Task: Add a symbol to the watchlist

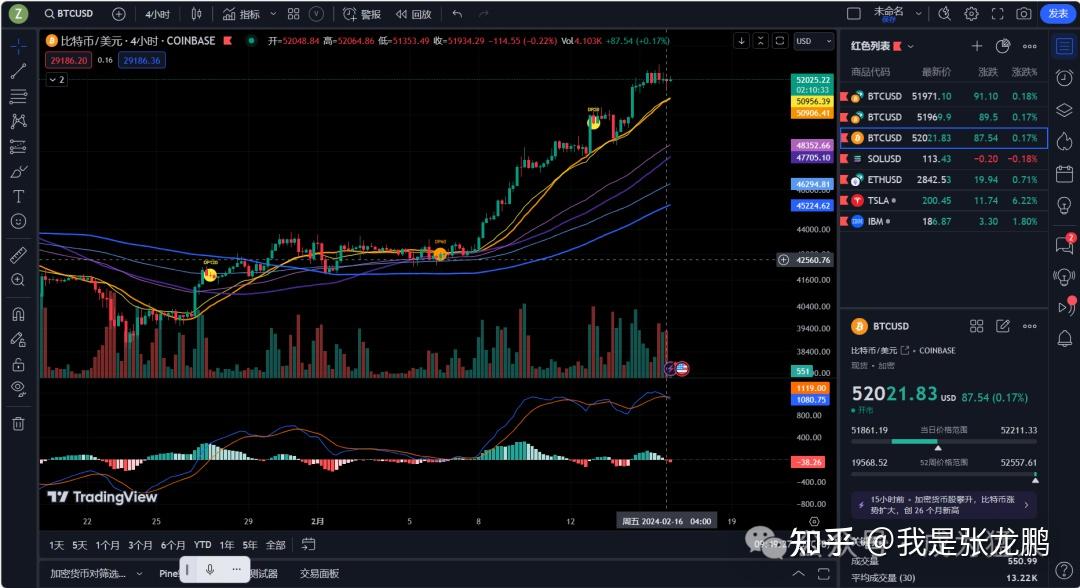Action: pyautogui.click(x=977, y=46)
